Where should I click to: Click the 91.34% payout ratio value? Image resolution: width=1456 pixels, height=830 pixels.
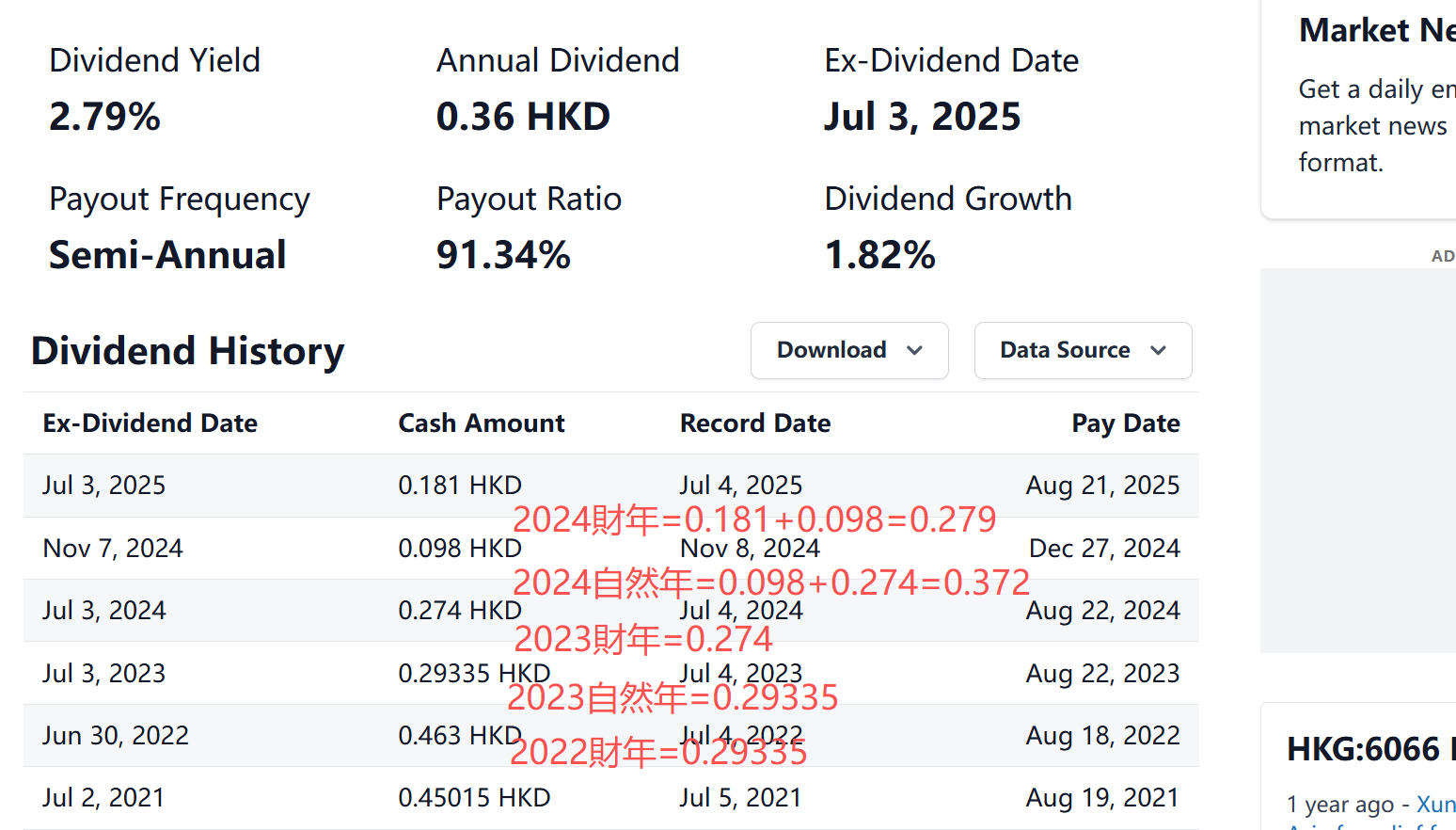[503, 255]
